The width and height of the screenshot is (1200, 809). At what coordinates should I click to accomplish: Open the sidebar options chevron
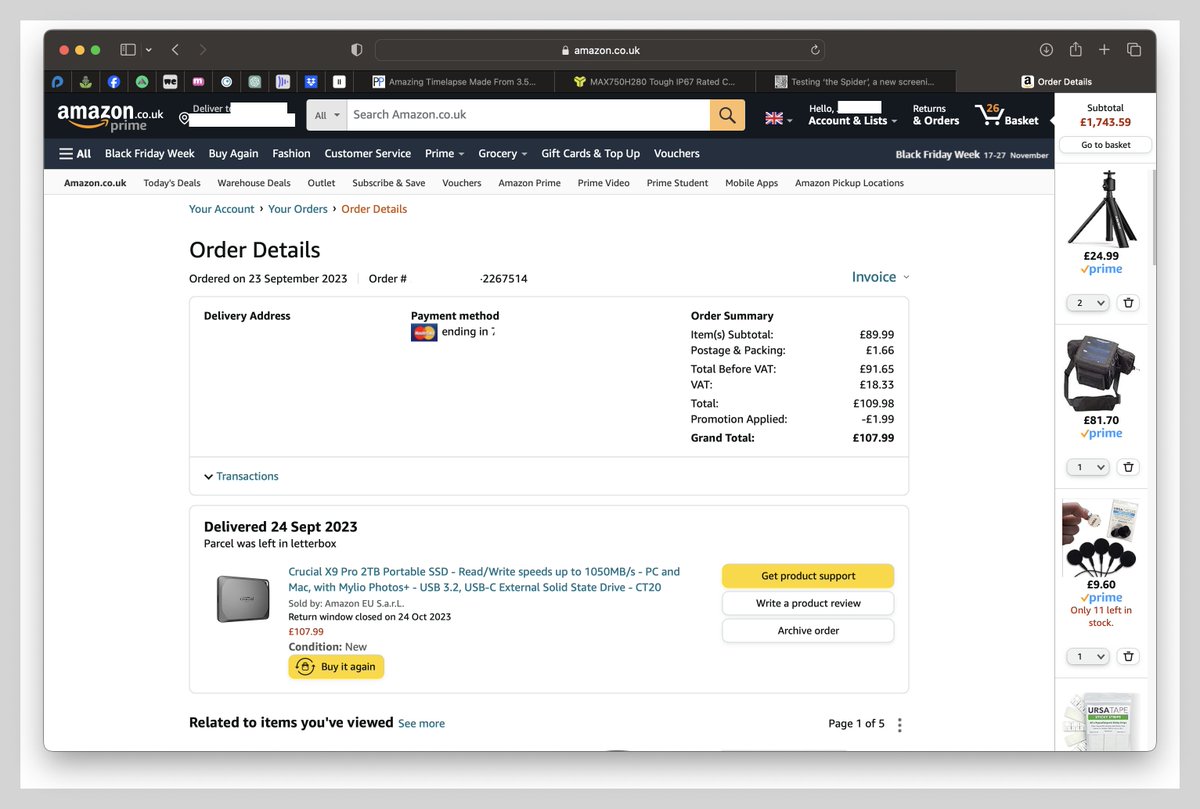coord(149,49)
